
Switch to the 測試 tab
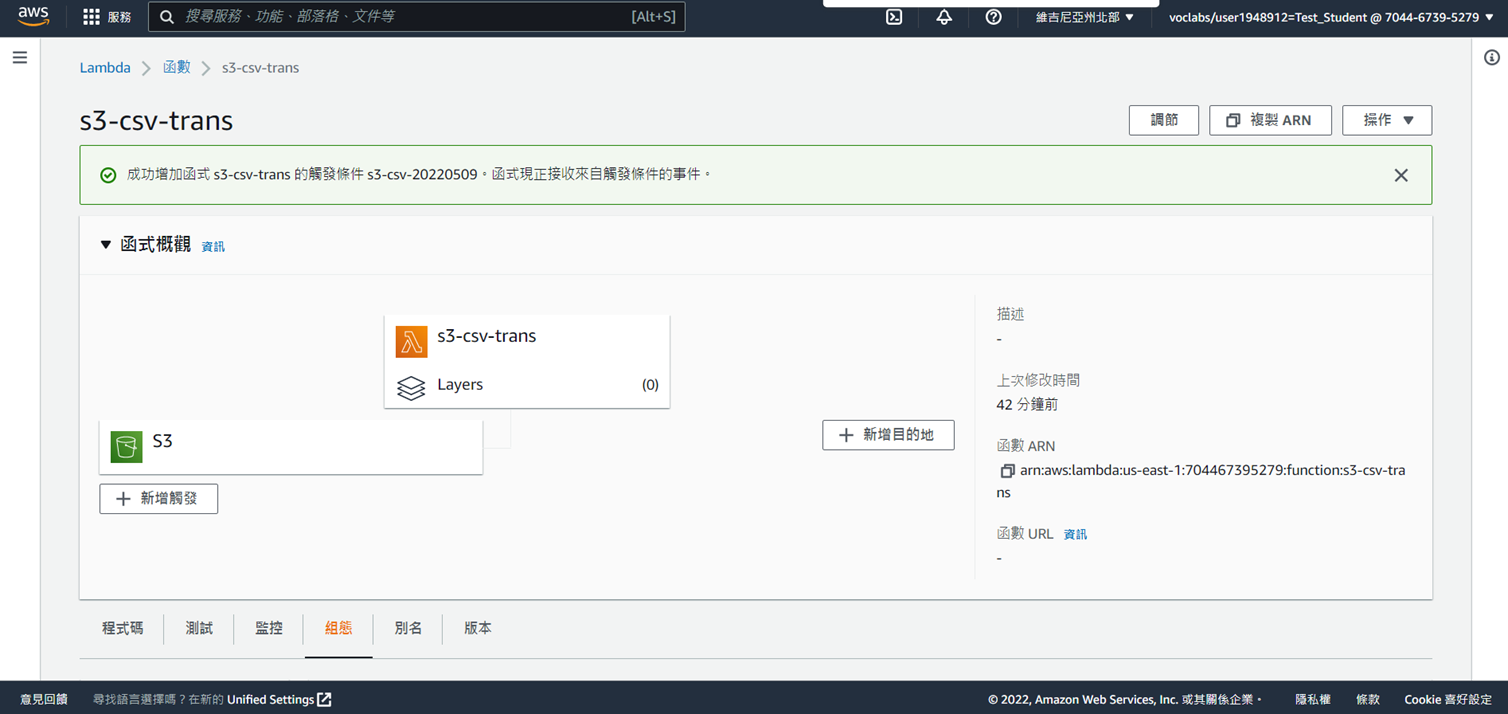point(198,628)
